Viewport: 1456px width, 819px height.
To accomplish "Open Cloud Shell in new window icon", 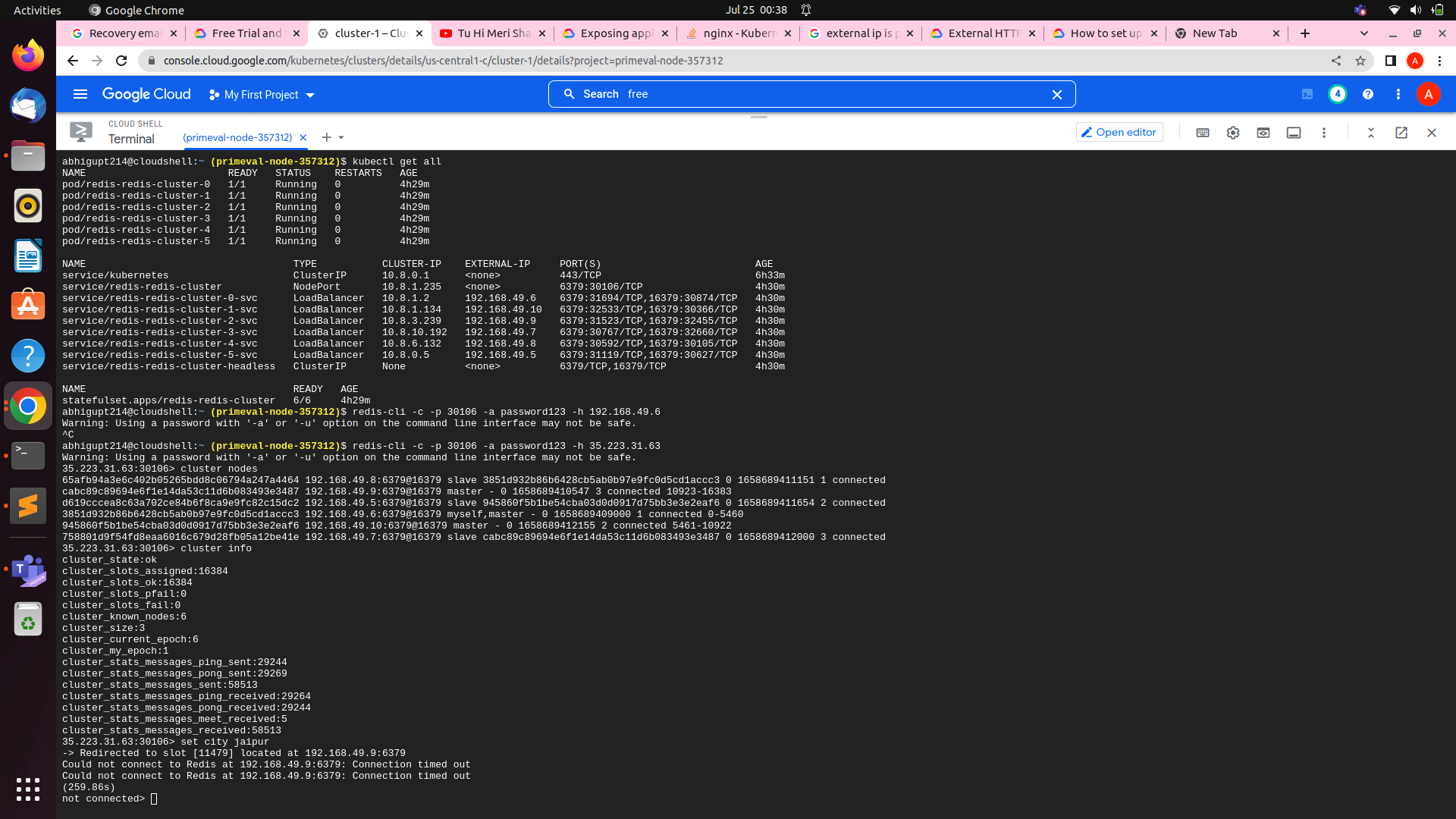I will tap(1401, 133).
